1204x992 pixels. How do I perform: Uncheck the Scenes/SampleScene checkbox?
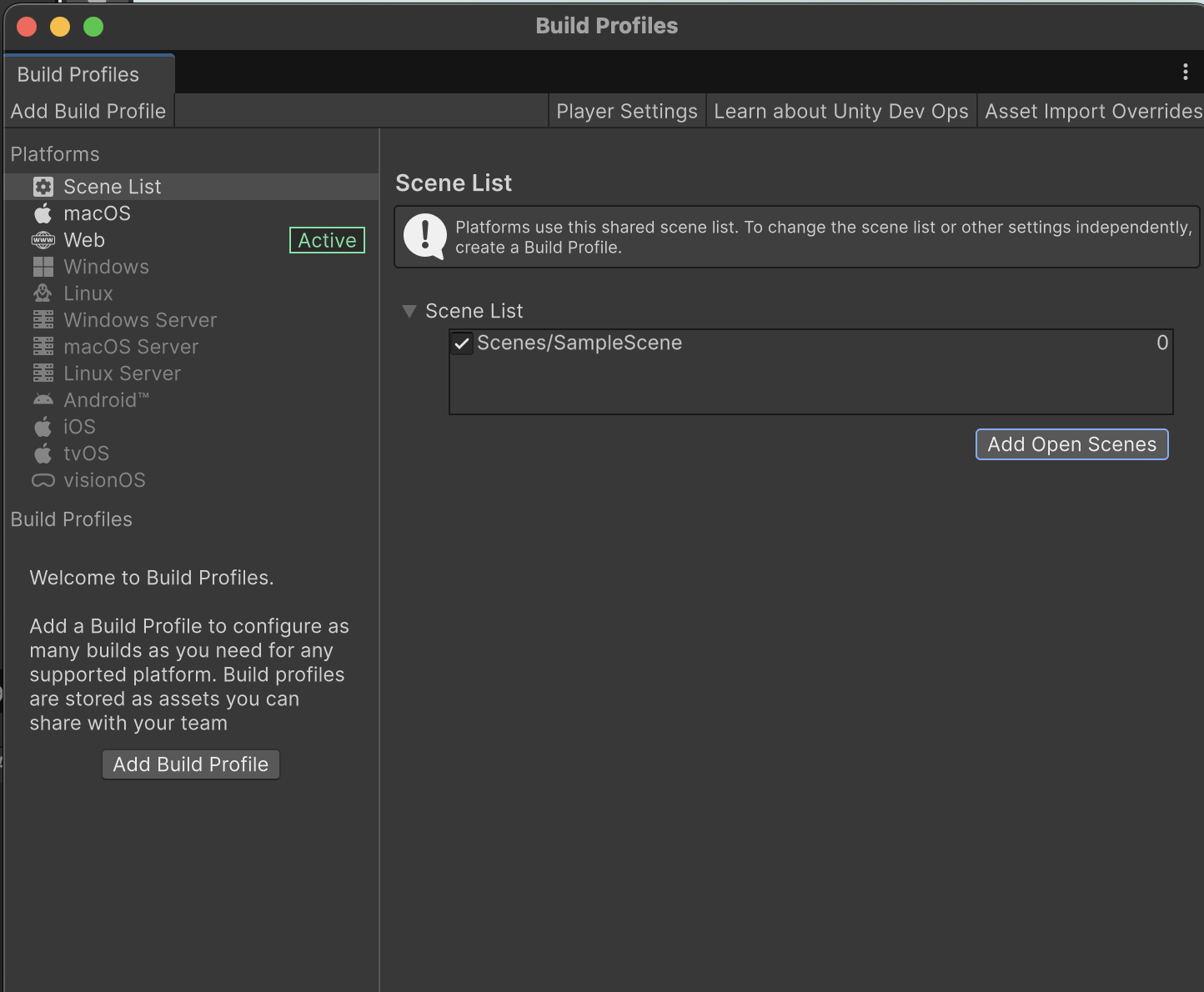(462, 343)
